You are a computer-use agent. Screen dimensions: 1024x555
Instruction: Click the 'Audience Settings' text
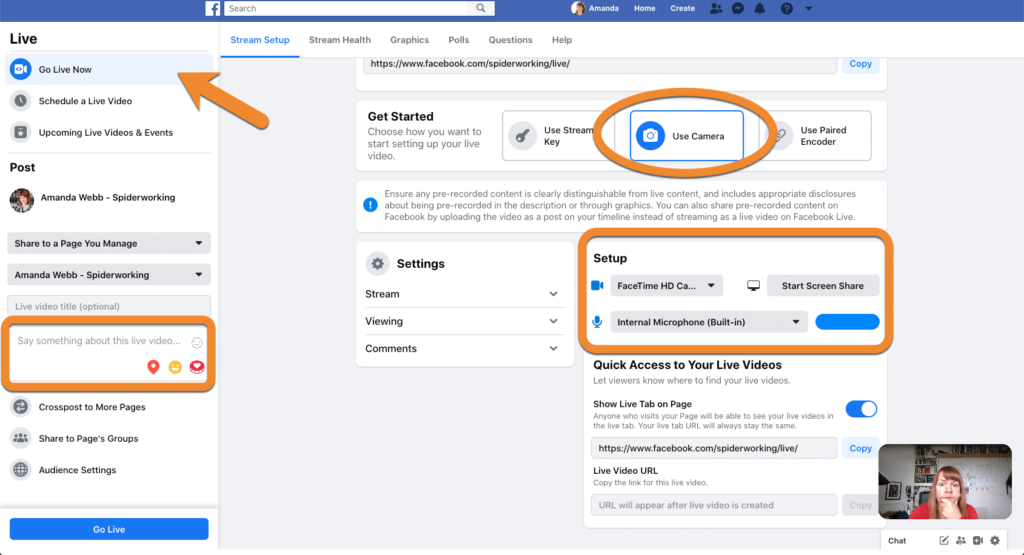coord(77,469)
